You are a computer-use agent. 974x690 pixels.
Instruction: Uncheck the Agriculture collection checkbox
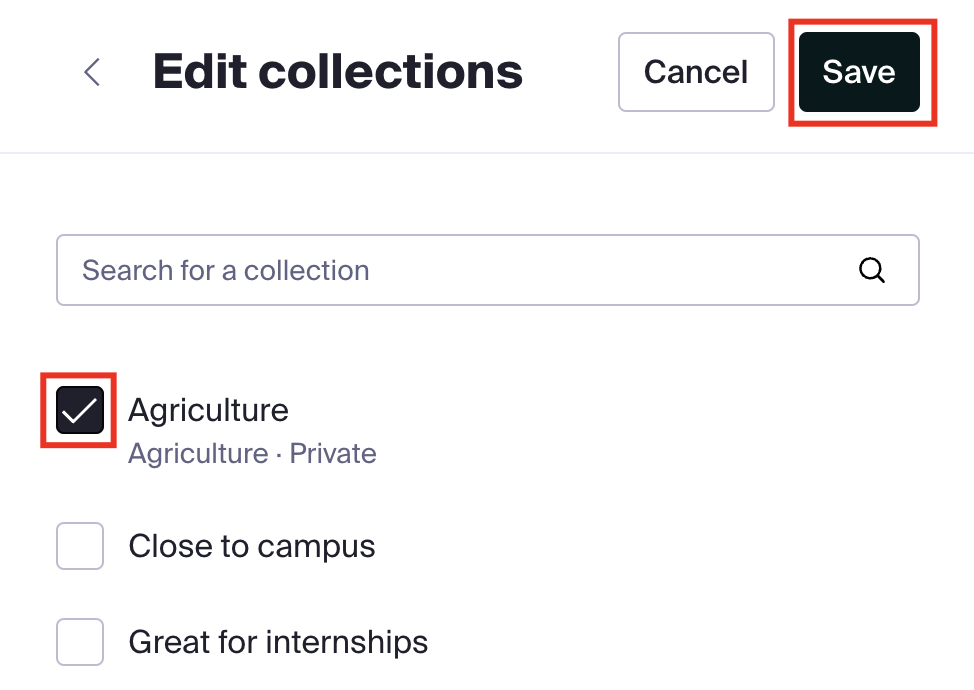[x=80, y=410]
